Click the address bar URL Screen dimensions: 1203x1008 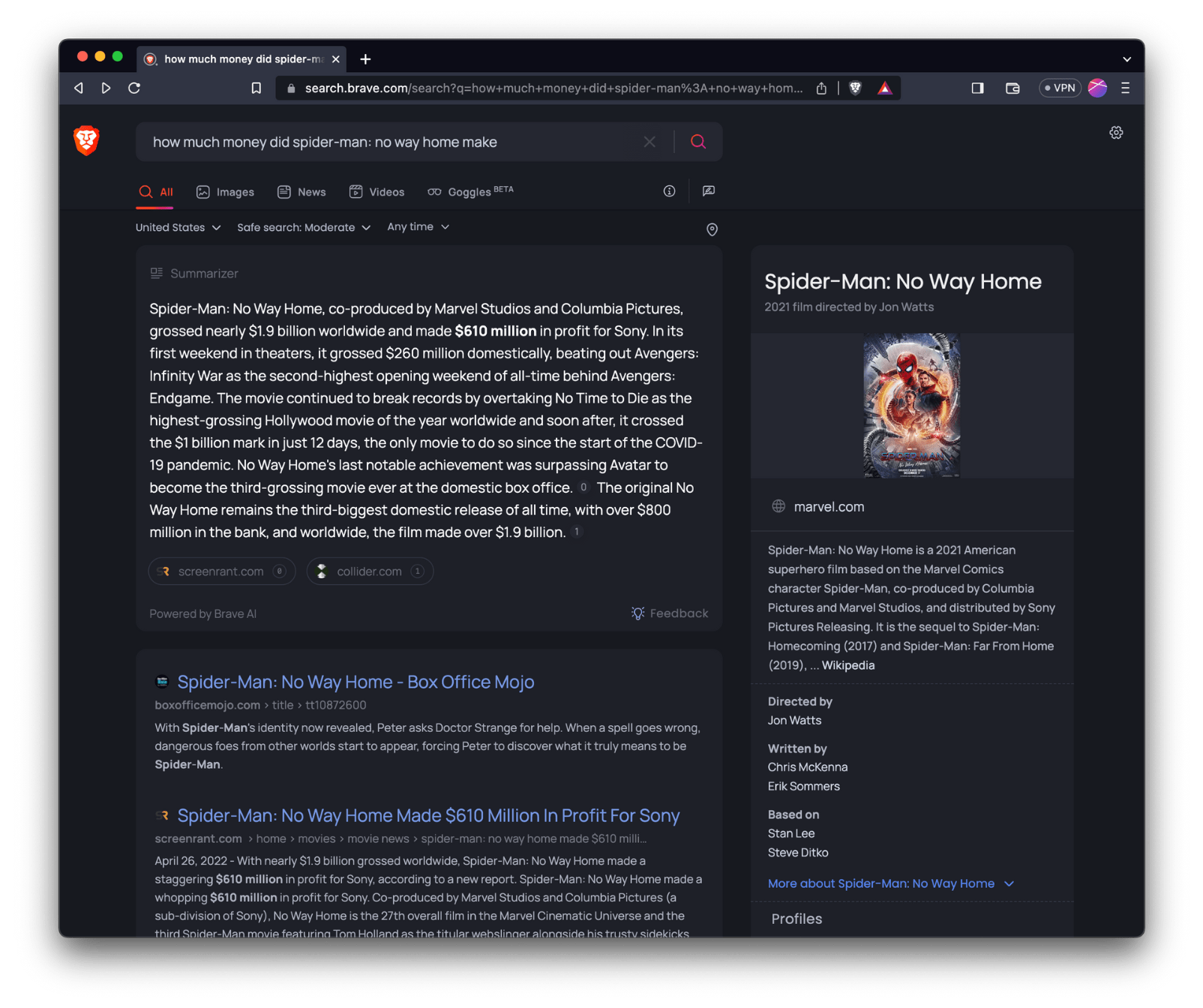553,88
